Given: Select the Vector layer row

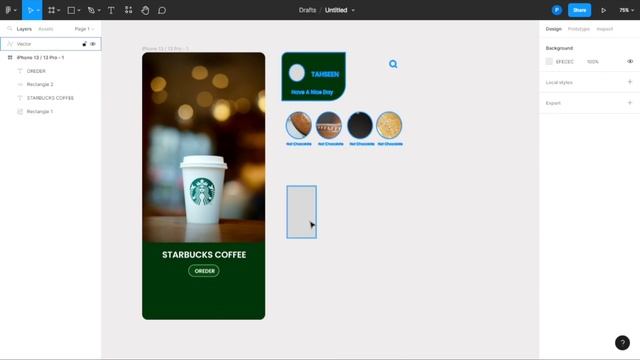Looking at the screenshot, I should coord(51,44).
